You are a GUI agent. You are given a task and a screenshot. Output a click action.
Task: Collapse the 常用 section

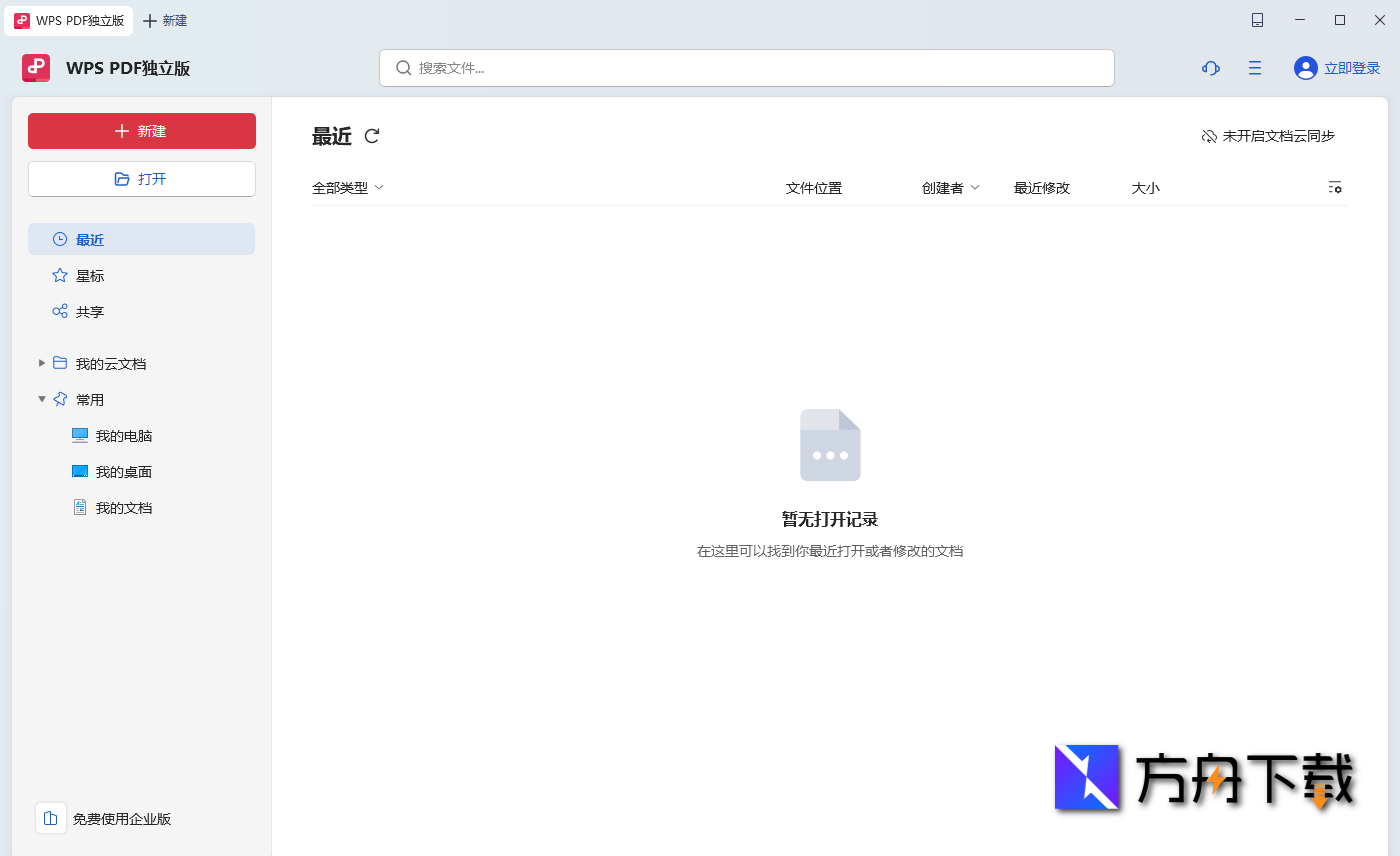pyautogui.click(x=41, y=399)
